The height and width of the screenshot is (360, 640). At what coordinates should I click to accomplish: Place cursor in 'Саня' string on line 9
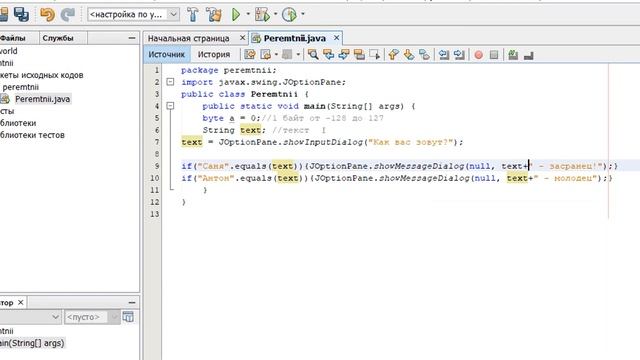click(213, 166)
